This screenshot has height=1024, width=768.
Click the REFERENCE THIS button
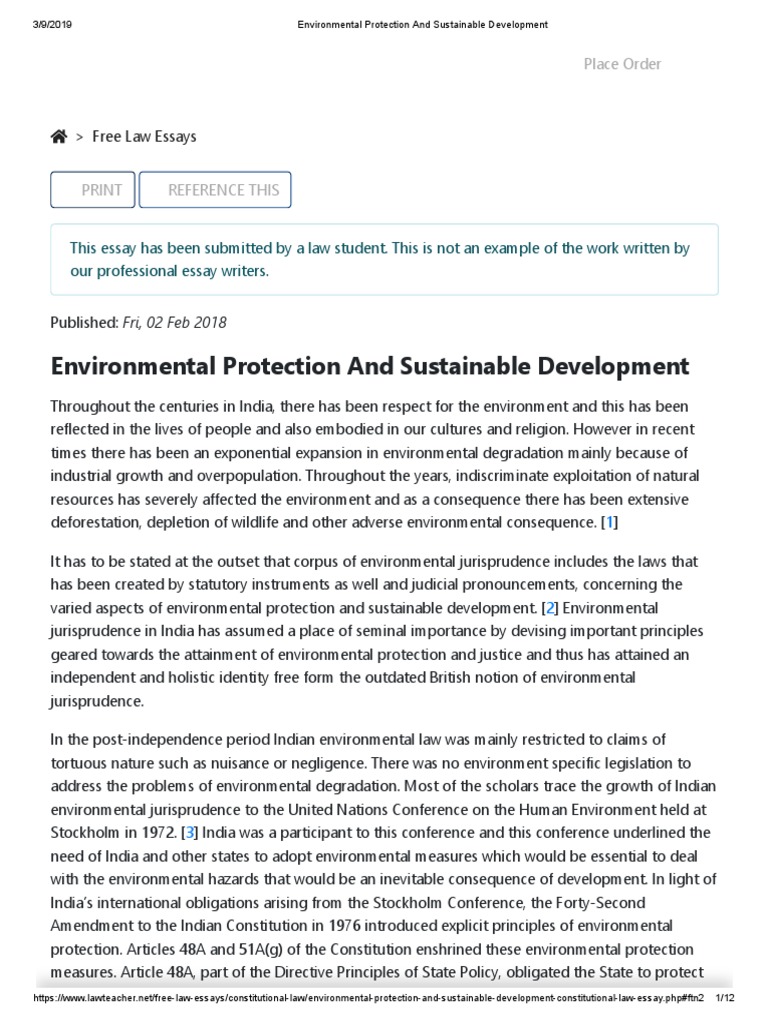(x=215, y=190)
